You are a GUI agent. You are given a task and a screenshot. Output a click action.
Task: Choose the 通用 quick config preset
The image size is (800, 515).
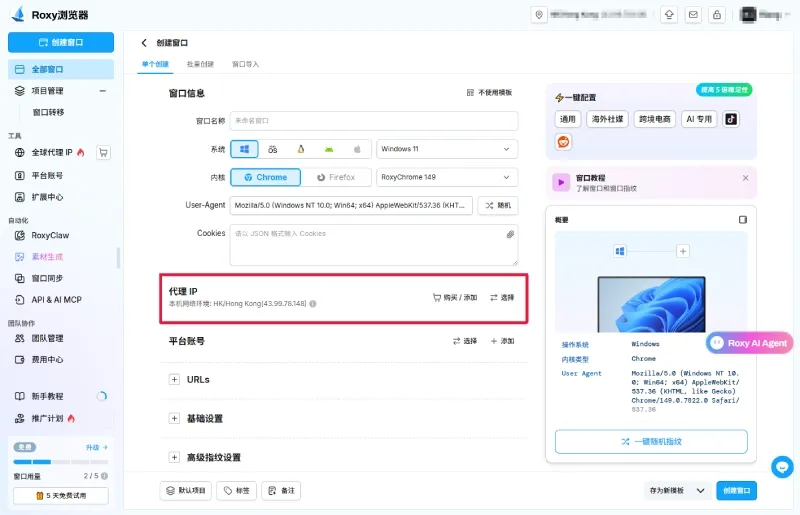tap(567, 119)
